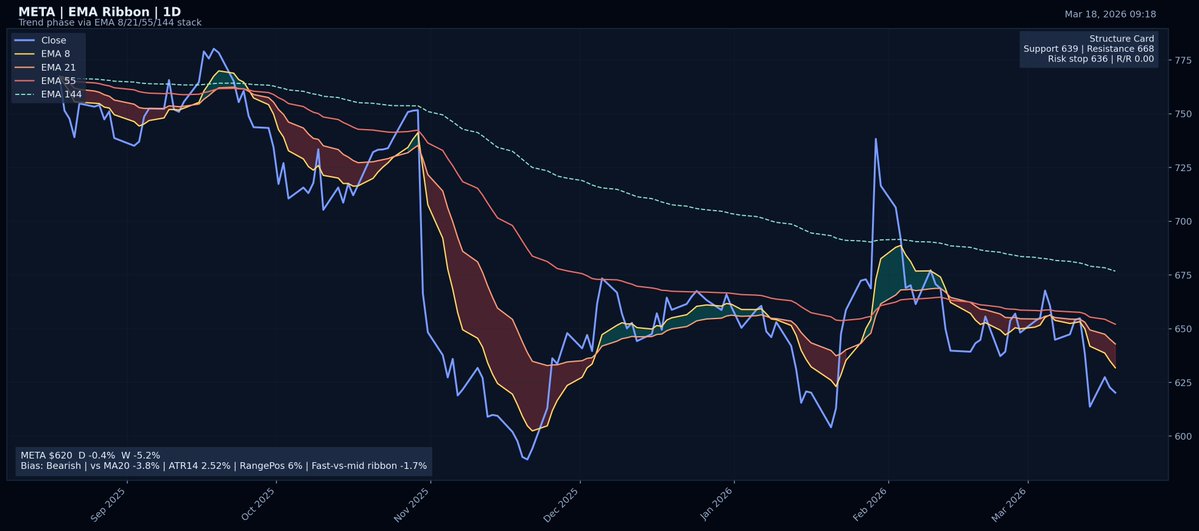Click the META | EMA Ribbon | 1D title
This screenshot has width=1199, height=531.
tap(99, 12)
